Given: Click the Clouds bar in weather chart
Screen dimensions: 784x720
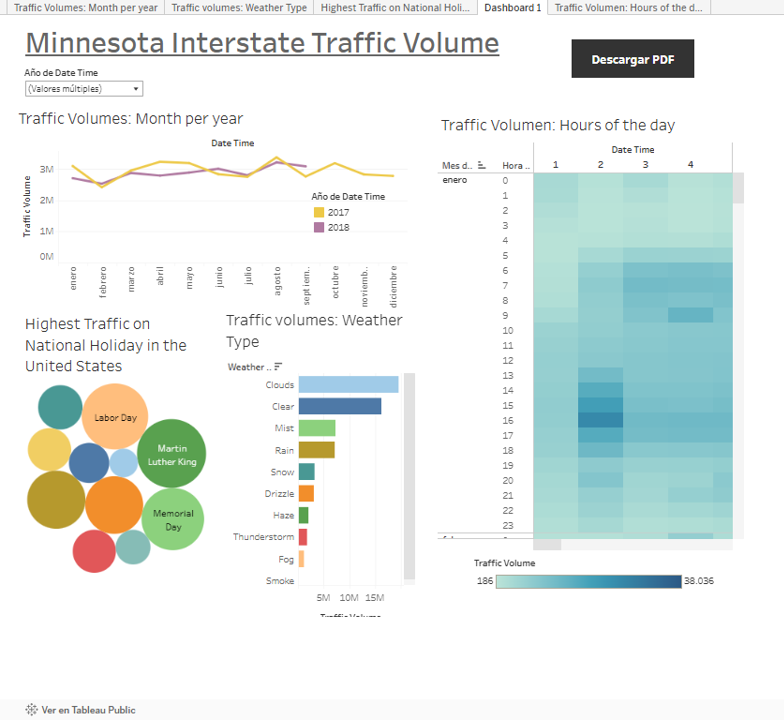Looking at the screenshot, I should coord(348,385).
